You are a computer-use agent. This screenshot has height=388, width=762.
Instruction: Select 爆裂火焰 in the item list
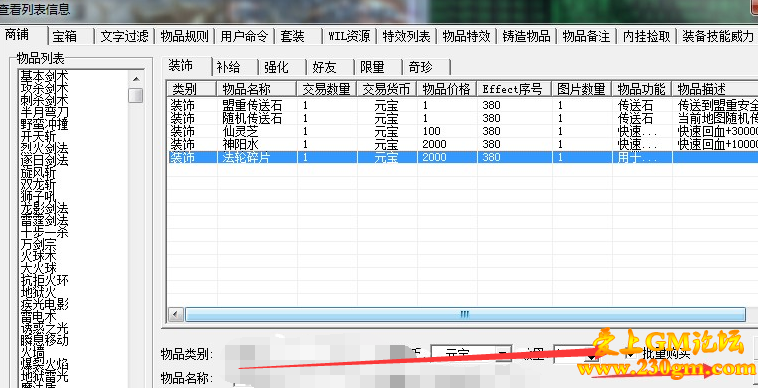click(x=44, y=365)
